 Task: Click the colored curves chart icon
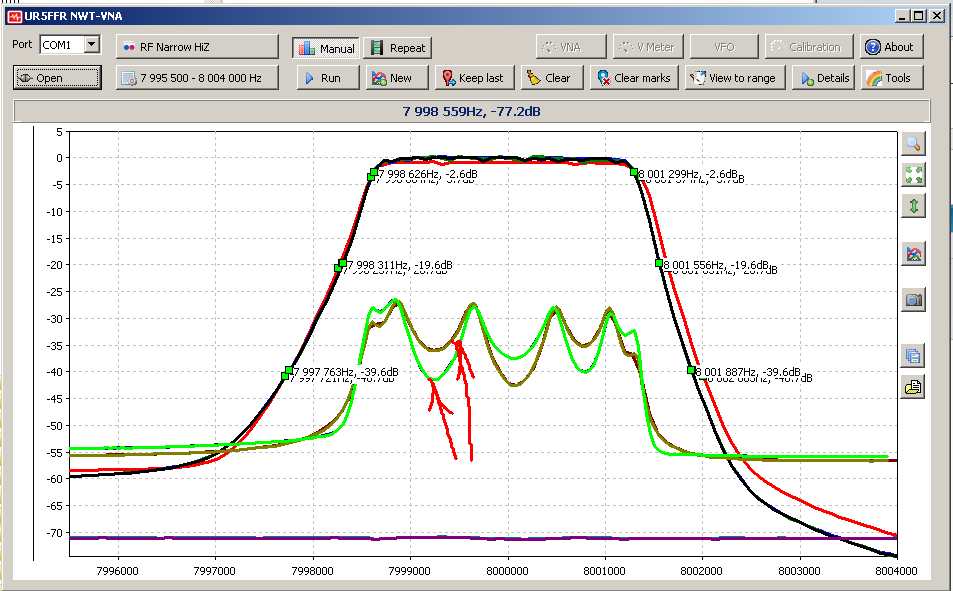pos(912,254)
